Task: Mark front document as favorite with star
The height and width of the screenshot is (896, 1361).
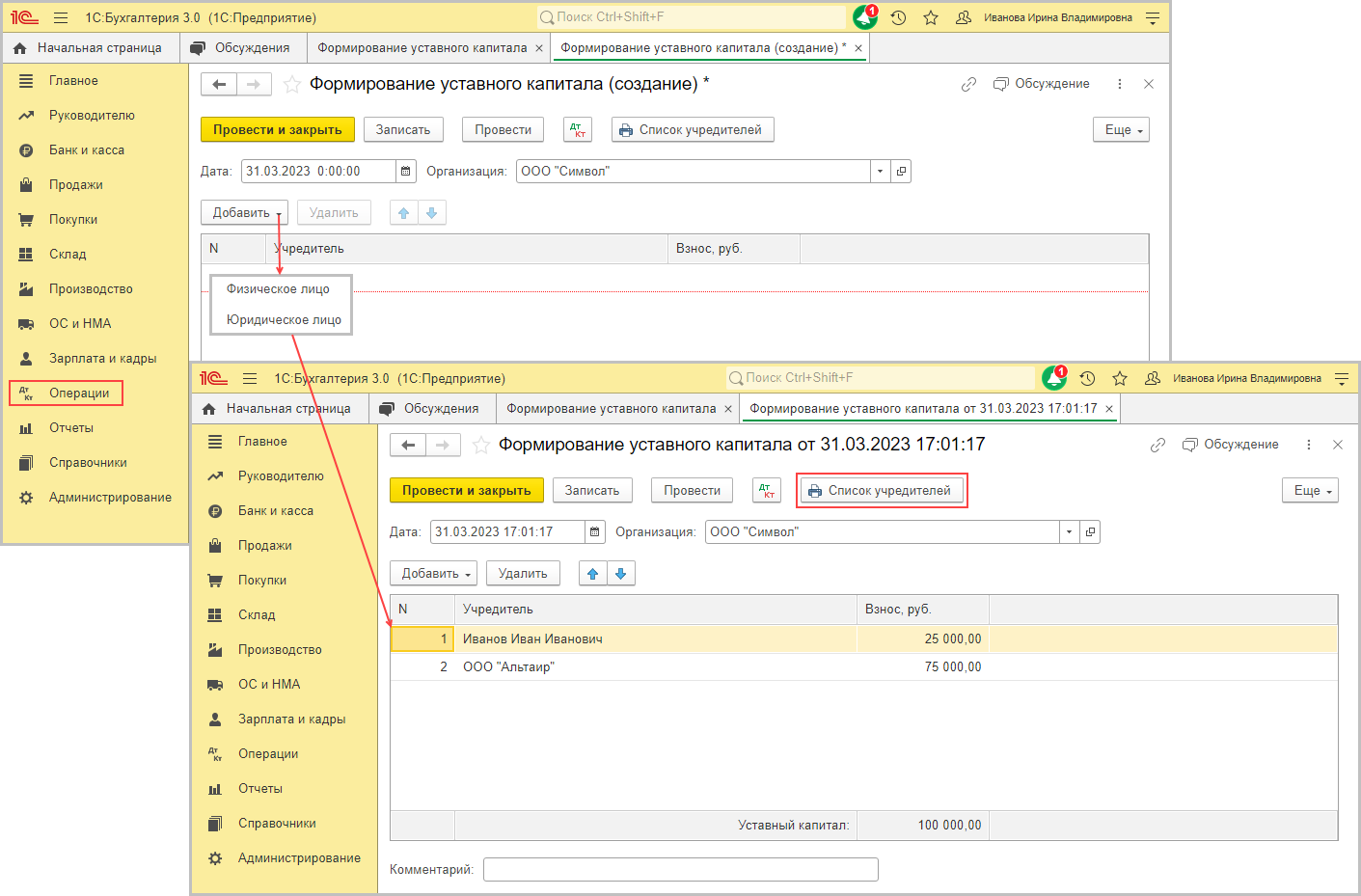Action: [481, 446]
